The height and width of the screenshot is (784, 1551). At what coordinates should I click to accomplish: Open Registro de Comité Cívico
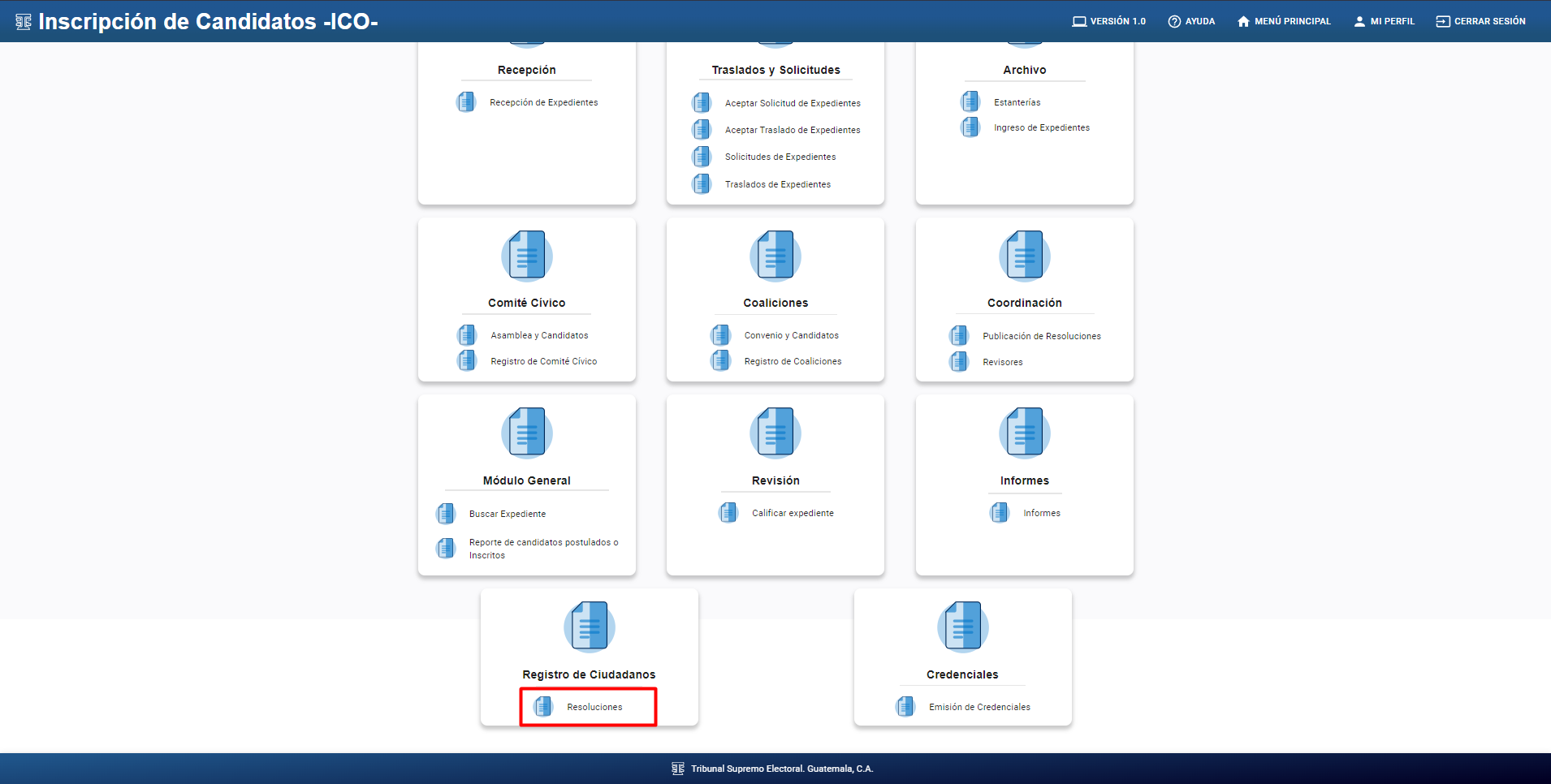pyautogui.click(x=544, y=361)
